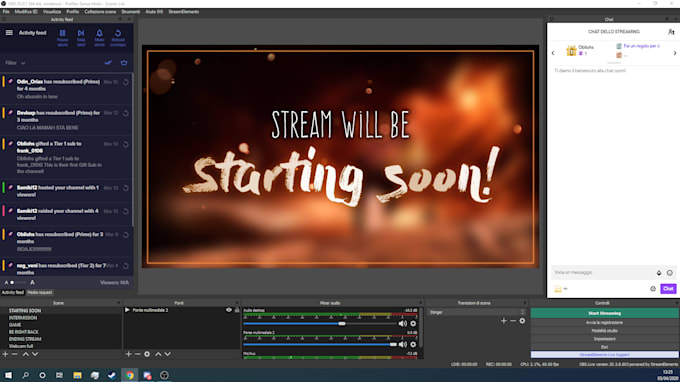The image size is (680, 382).
Task: Adjust Fonte multimediale 2 volume slider
Action: 319,344
